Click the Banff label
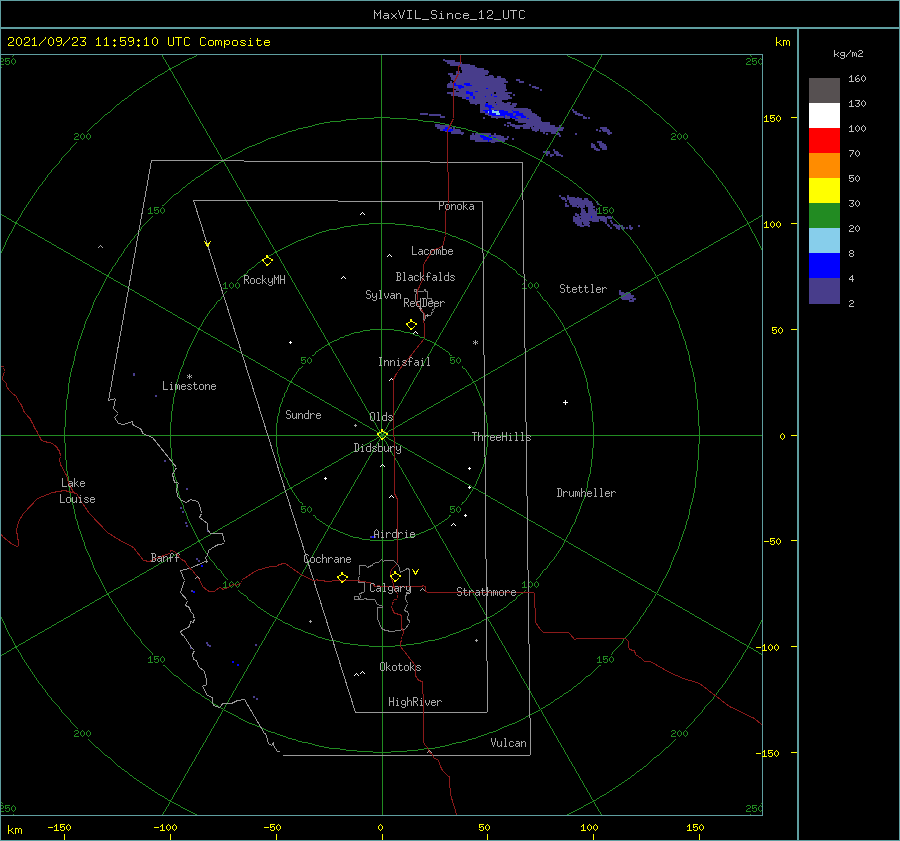Viewport: 900px width, 841px height. click(165, 557)
